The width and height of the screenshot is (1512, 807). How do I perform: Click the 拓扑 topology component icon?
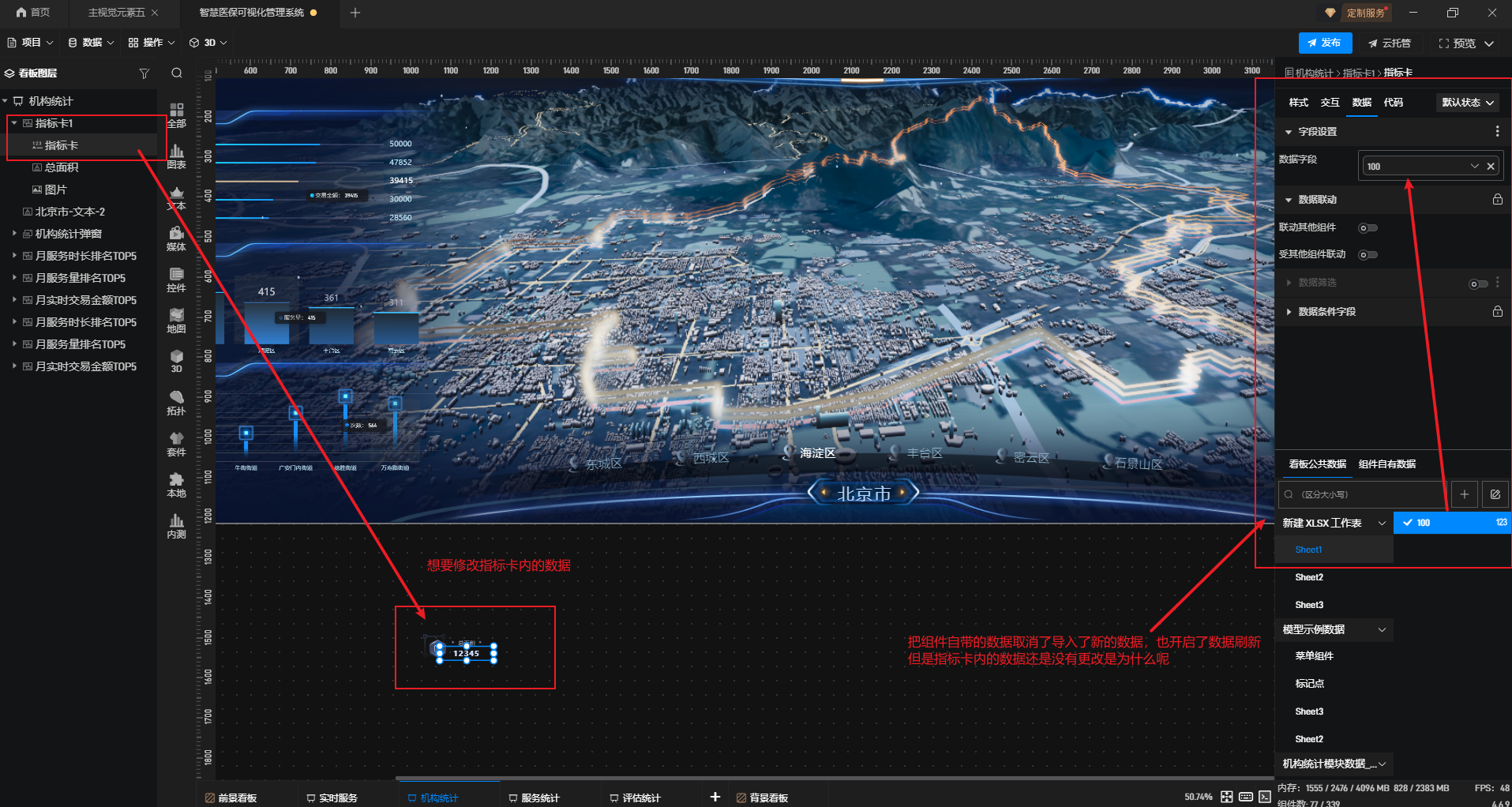pos(176,402)
